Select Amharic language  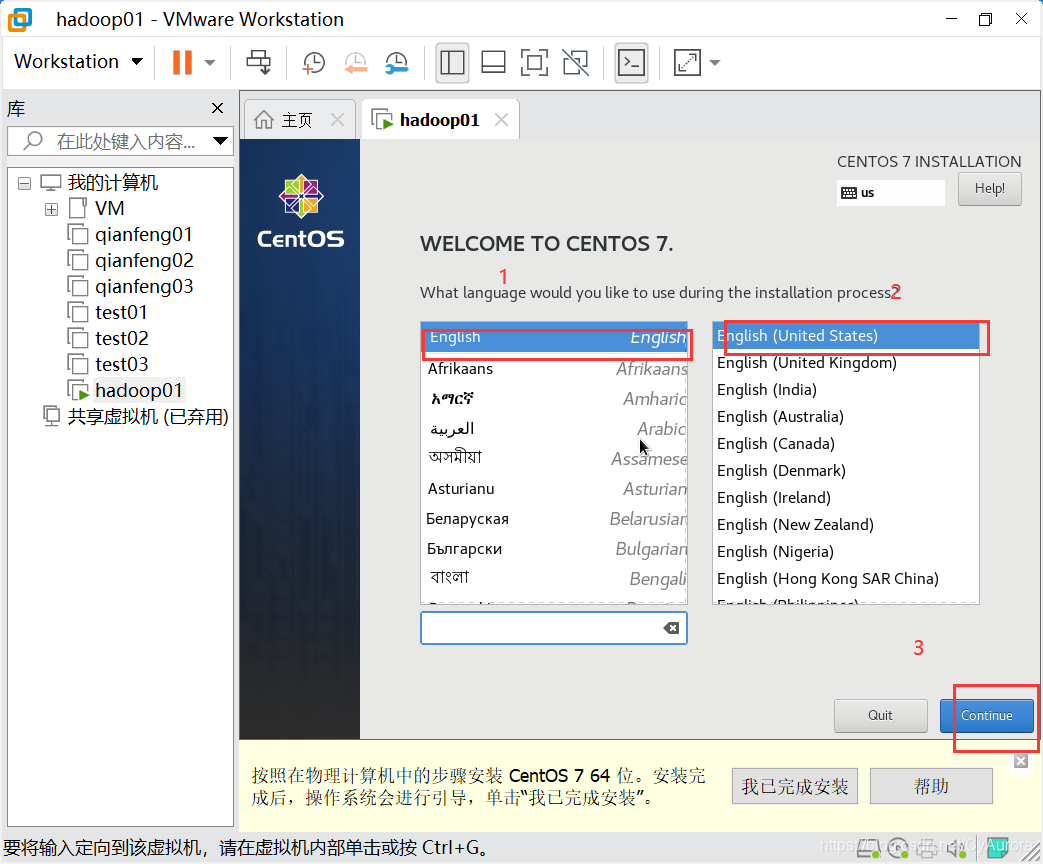(554, 398)
